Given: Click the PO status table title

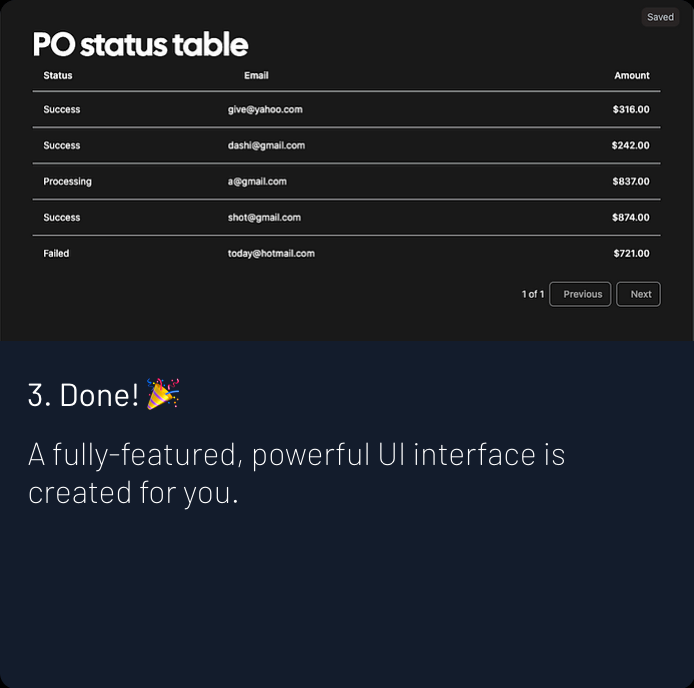Looking at the screenshot, I should click(x=141, y=44).
